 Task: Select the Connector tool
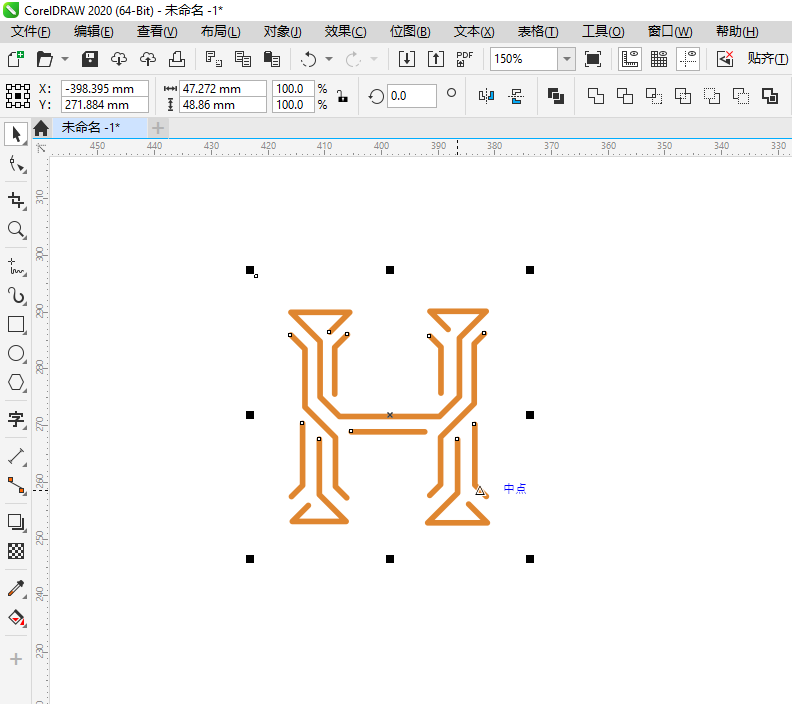16,485
